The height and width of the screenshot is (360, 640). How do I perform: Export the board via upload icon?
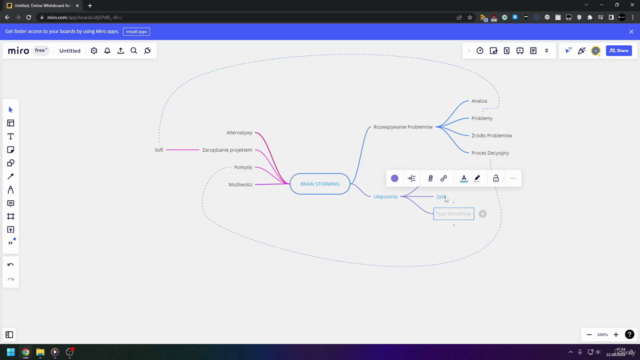[x=120, y=51]
